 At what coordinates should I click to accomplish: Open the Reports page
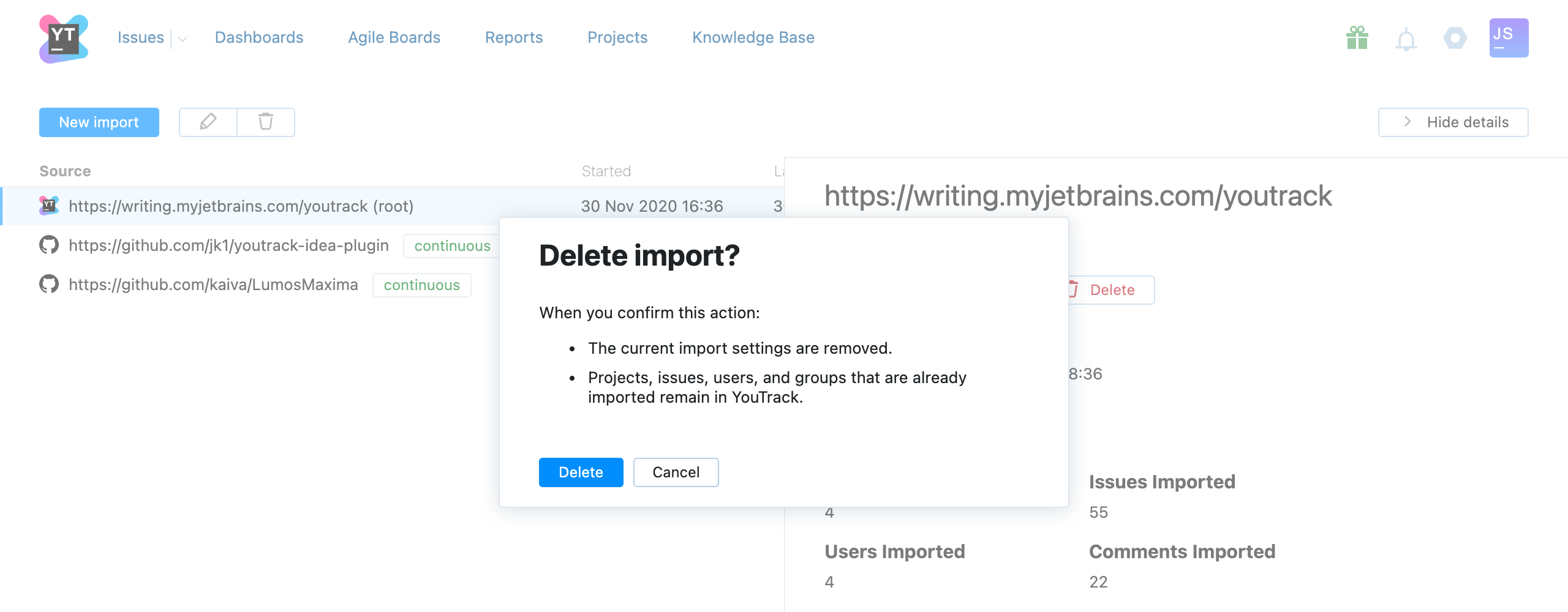[x=513, y=38]
